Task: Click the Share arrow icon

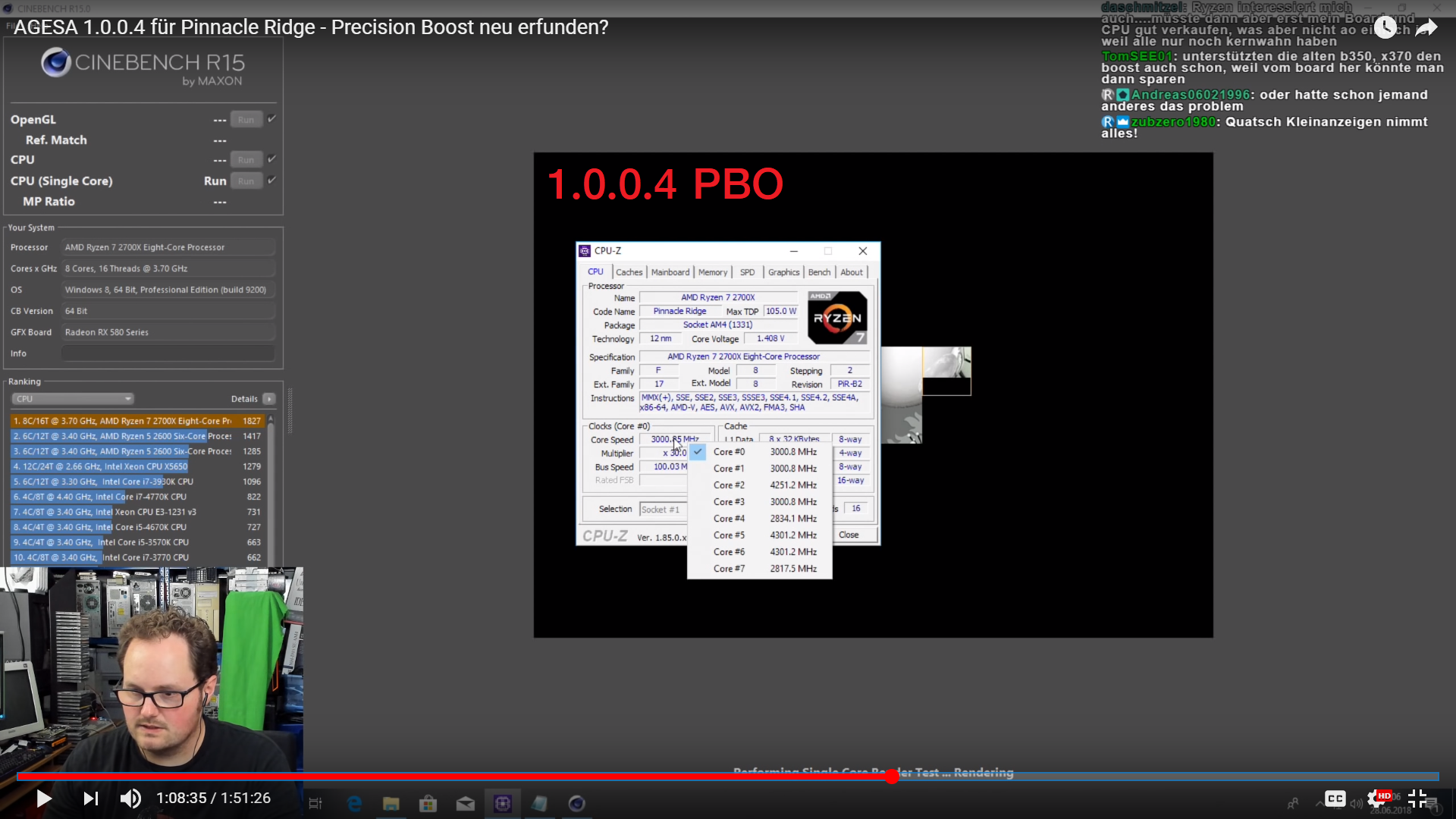Action: 1426,28
